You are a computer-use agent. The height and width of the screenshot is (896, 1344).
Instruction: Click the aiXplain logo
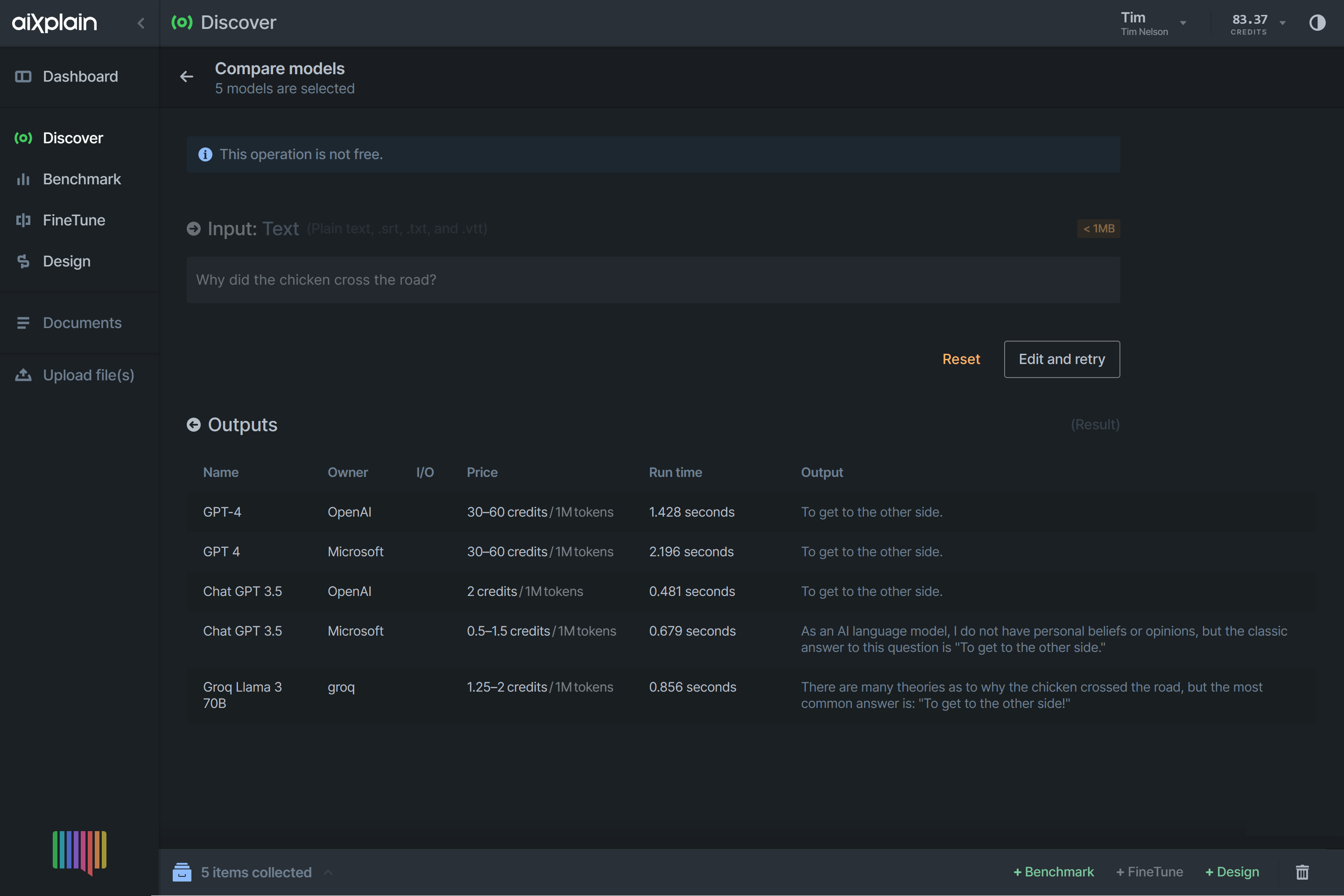pos(54,22)
